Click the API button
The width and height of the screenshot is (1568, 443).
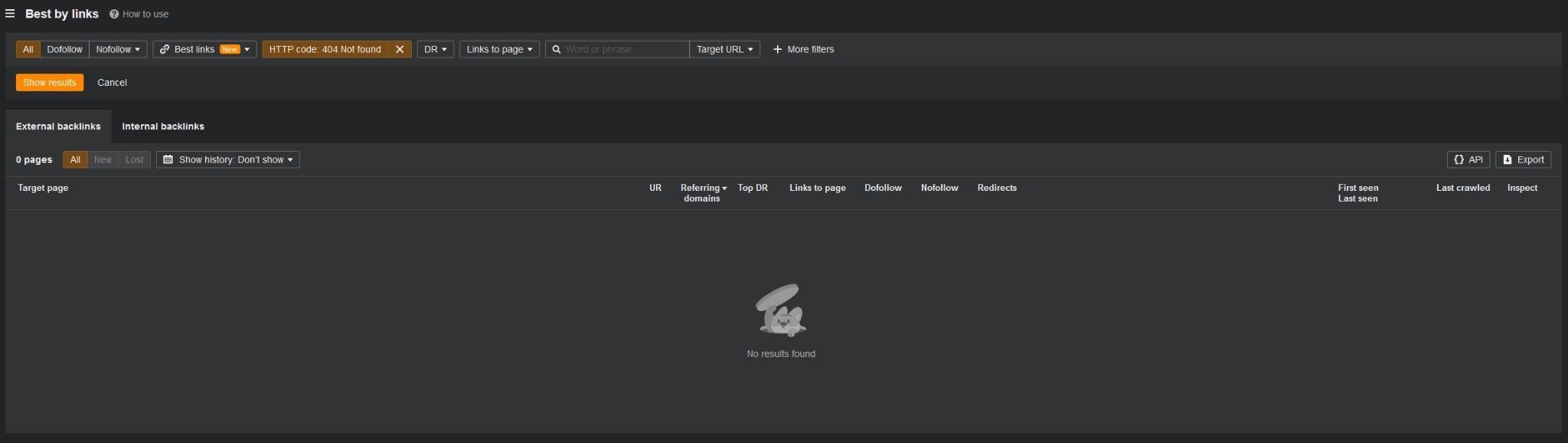[x=1468, y=159]
